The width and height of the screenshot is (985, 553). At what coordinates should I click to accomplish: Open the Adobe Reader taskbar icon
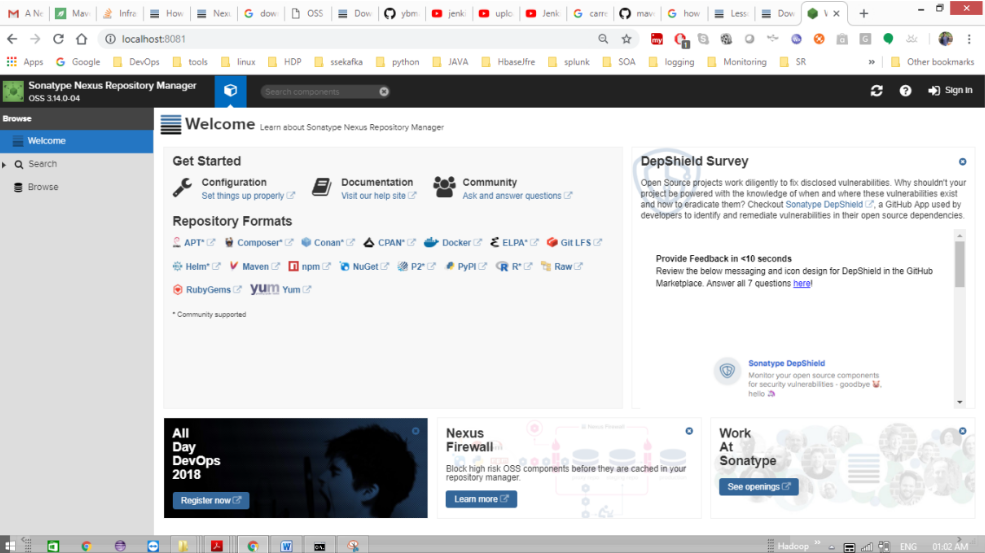coord(217,545)
